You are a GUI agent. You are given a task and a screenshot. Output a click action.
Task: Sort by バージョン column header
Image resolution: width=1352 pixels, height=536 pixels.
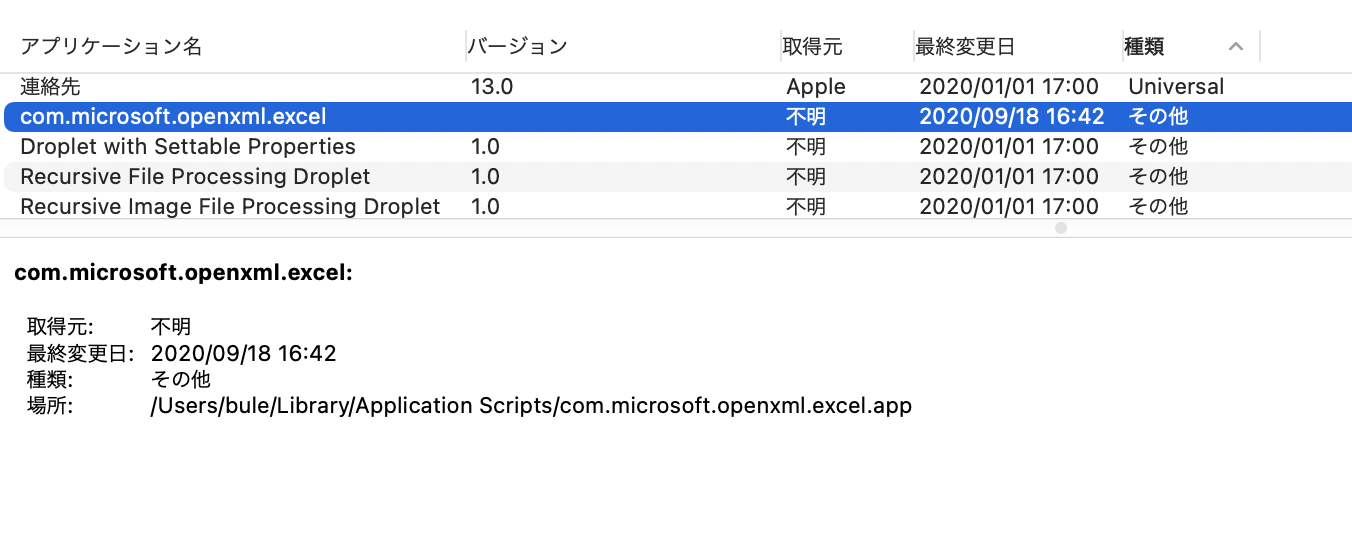(x=518, y=46)
